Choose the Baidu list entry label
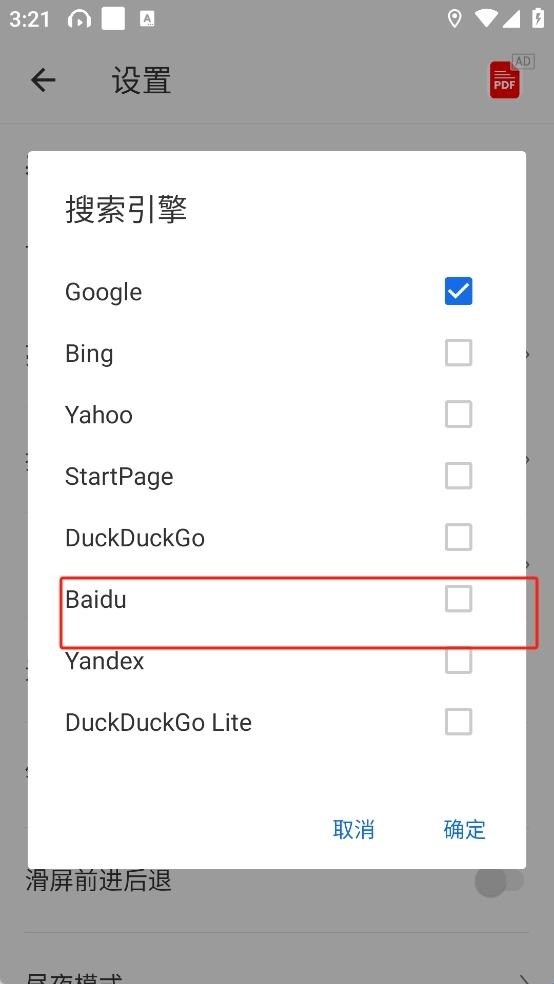This screenshot has height=984, width=554. point(95,599)
